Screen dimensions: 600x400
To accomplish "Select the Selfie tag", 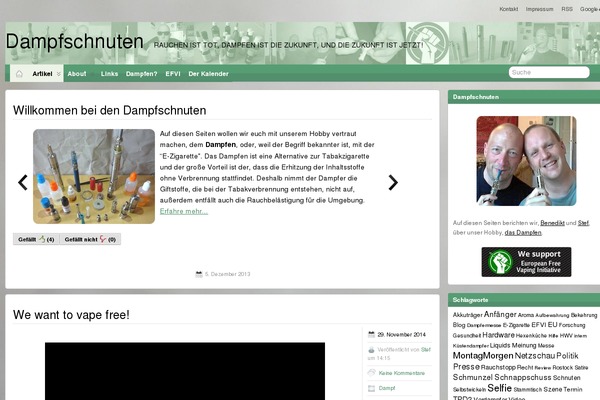I will tap(499, 388).
